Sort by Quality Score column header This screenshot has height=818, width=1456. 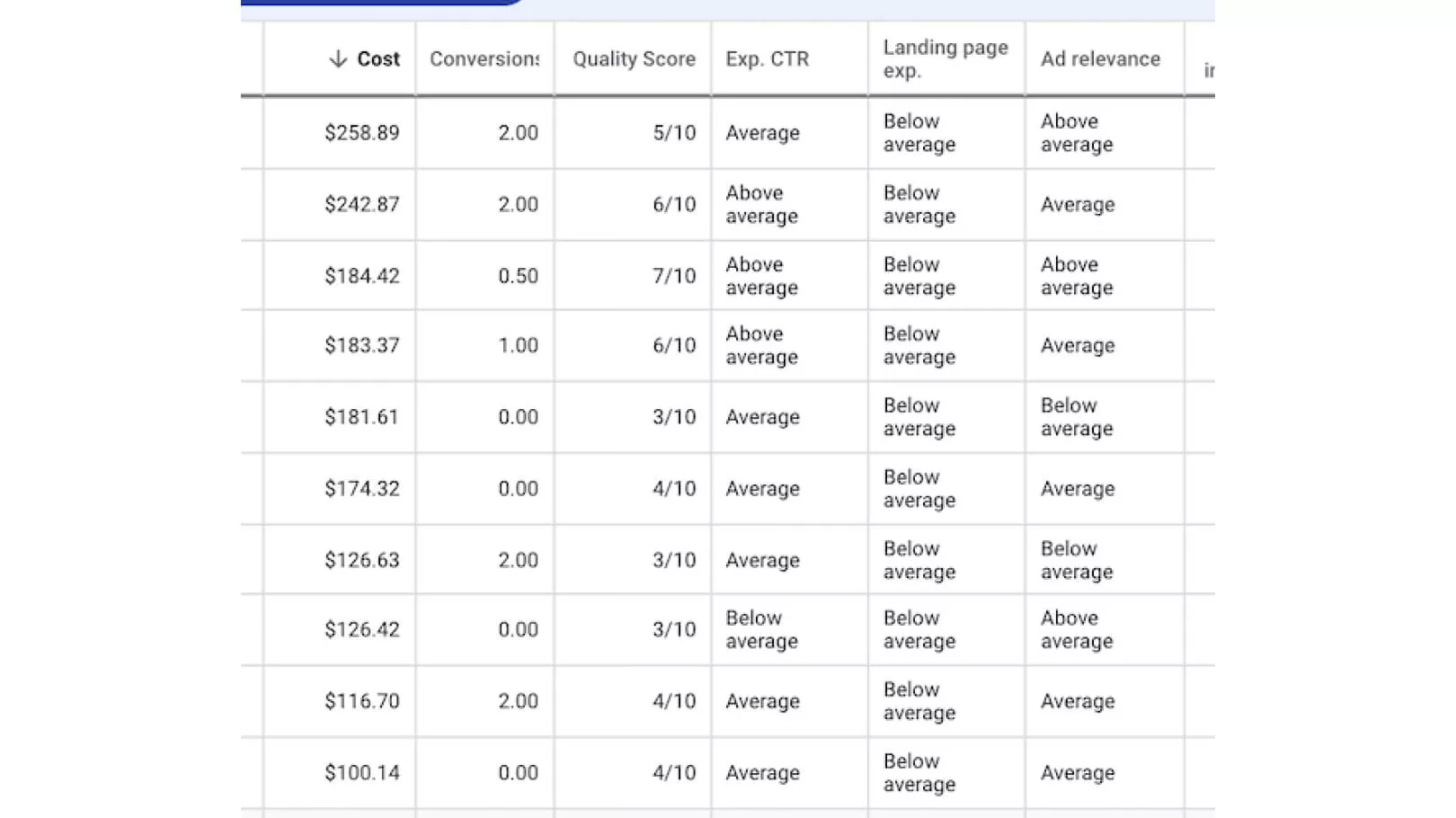click(x=634, y=59)
